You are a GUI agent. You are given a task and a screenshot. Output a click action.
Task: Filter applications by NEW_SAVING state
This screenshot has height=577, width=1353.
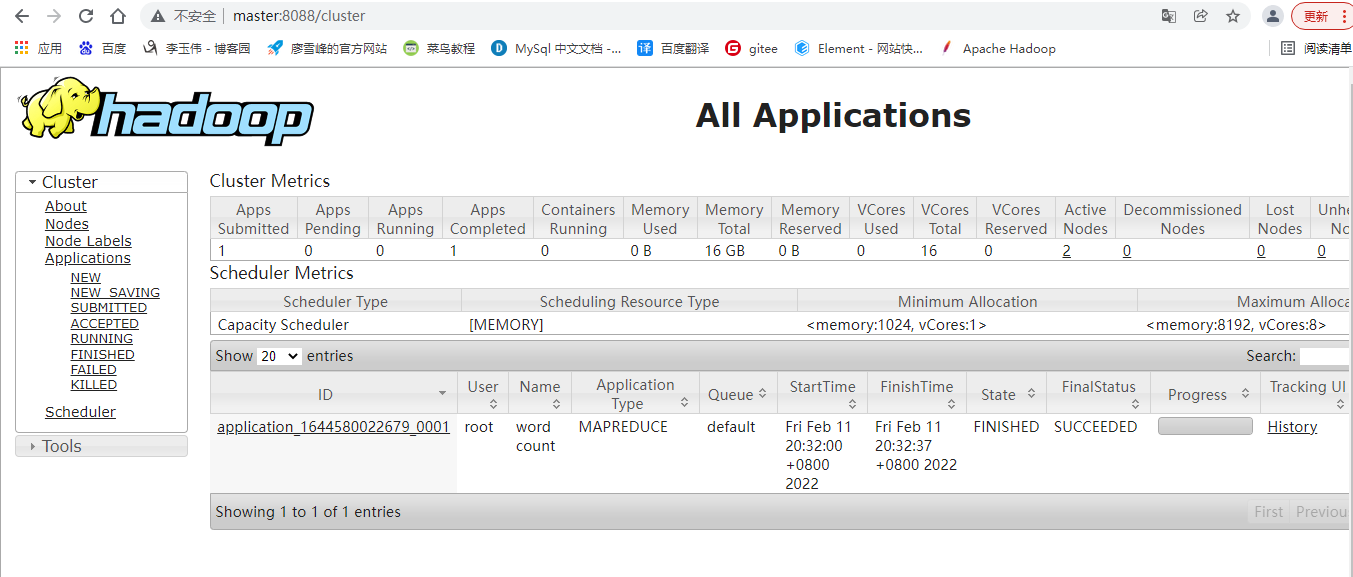(x=115, y=293)
